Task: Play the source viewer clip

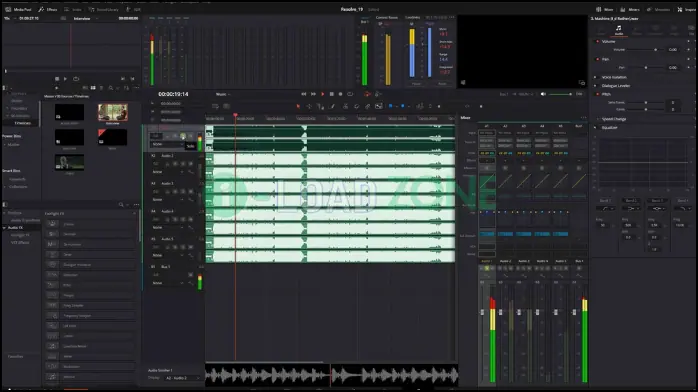Action: (65, 79)
